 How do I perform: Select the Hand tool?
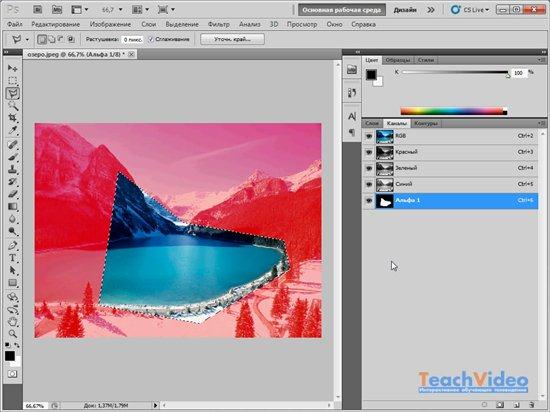pyautogui.click(x=13, y=322)
